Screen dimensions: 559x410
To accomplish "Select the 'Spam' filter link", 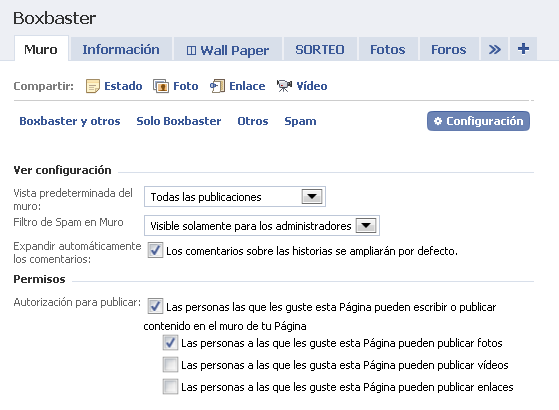I will 300,121.
